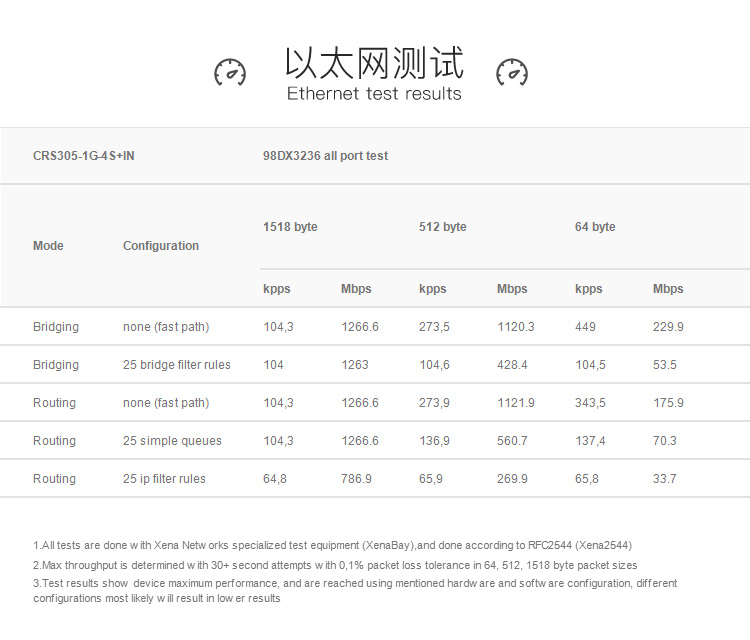
Task: Click value 65,9 in ip filter rules row
Action: [x=430, y=479]
